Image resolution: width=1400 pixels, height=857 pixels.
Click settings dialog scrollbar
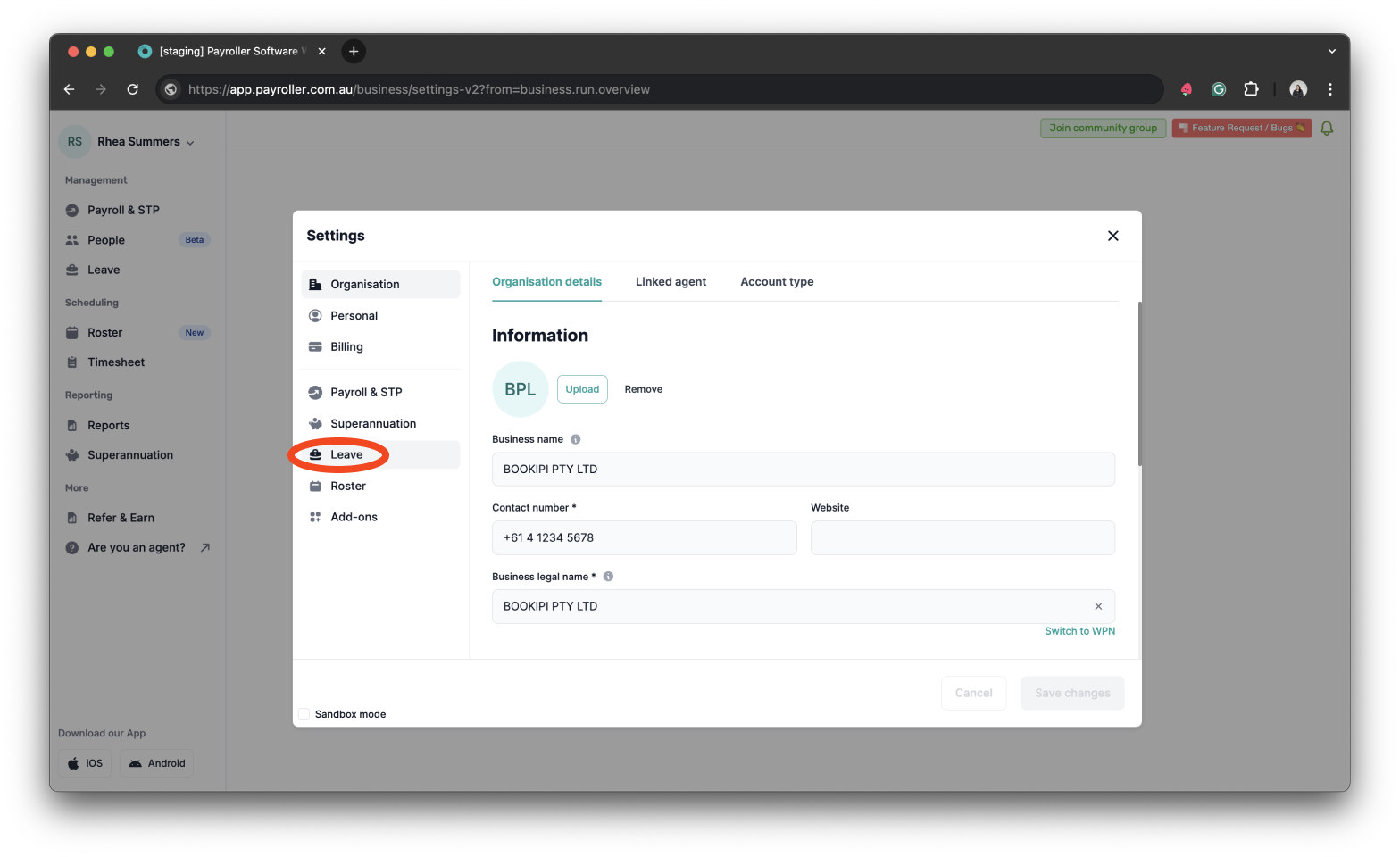tap(1139, 384)
